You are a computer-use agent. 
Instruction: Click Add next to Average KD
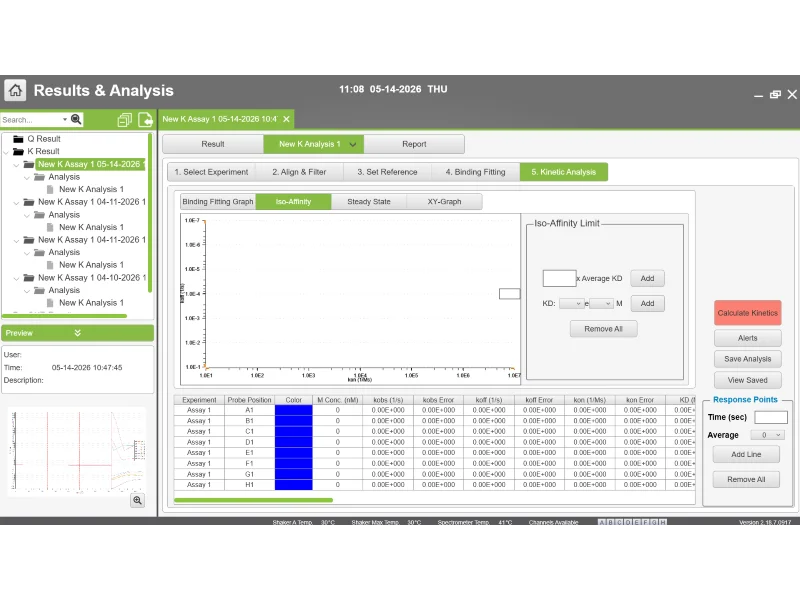pos(647,278)
